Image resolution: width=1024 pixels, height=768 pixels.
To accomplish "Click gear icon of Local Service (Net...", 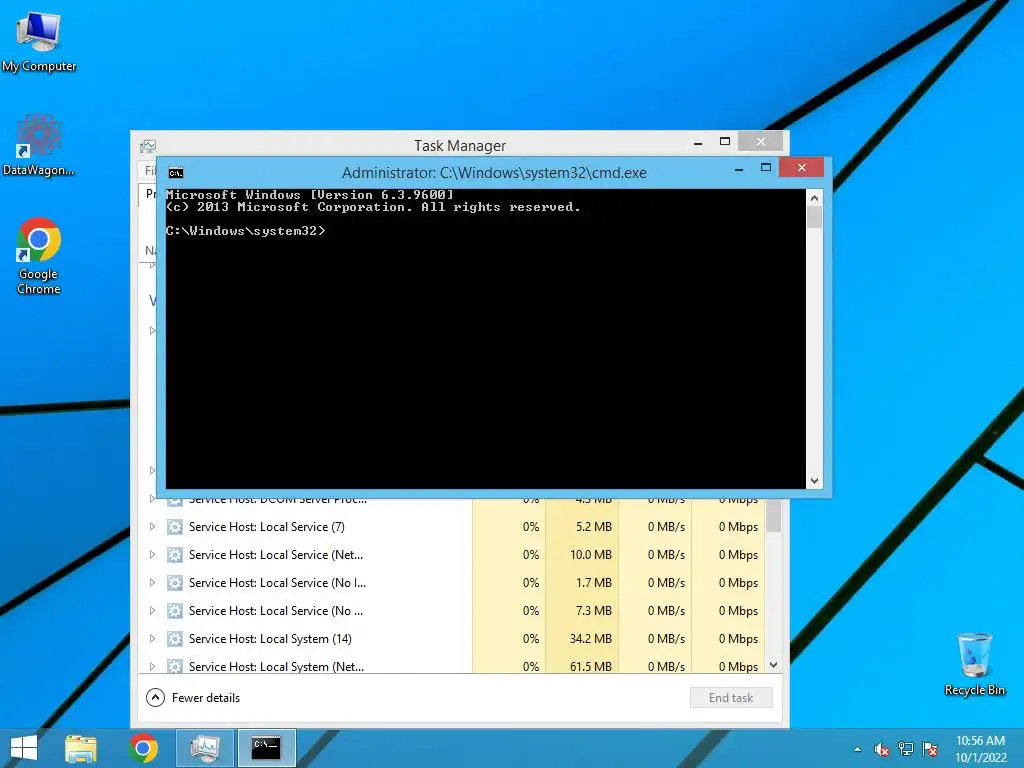I will pos(174,554).
